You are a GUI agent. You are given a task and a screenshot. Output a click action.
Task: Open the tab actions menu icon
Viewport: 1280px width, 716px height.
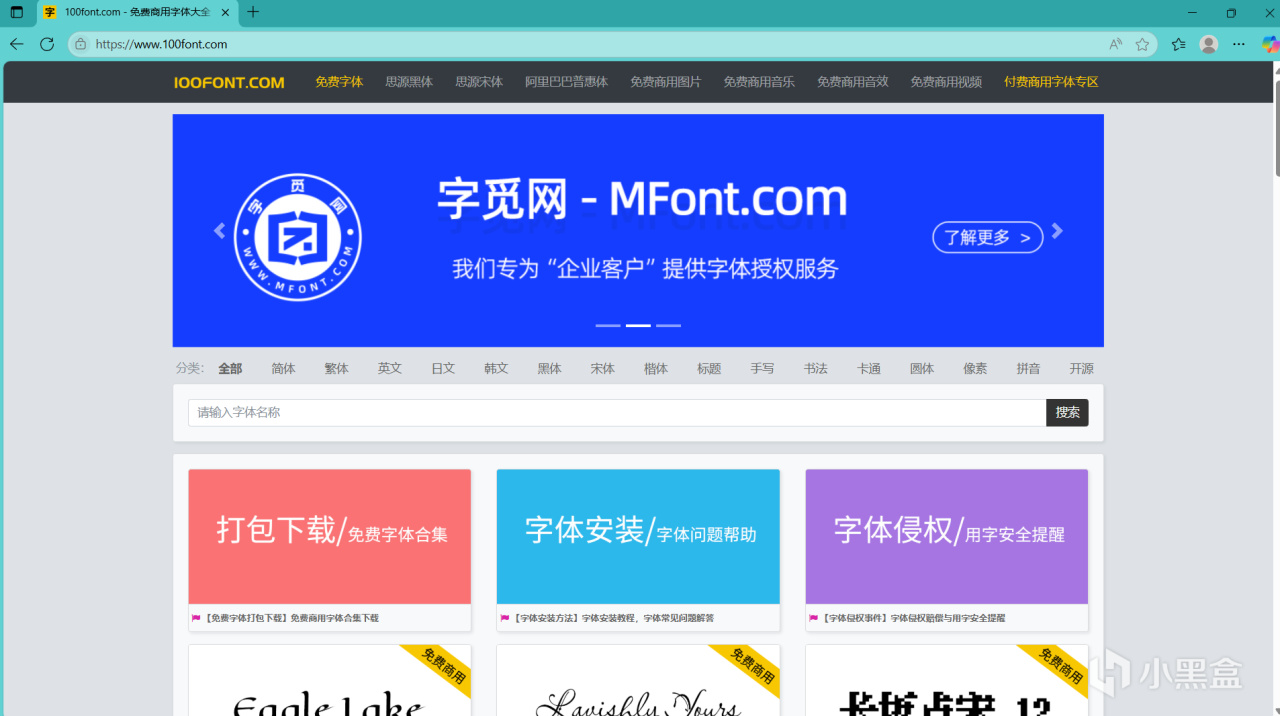tap(17, 12)
